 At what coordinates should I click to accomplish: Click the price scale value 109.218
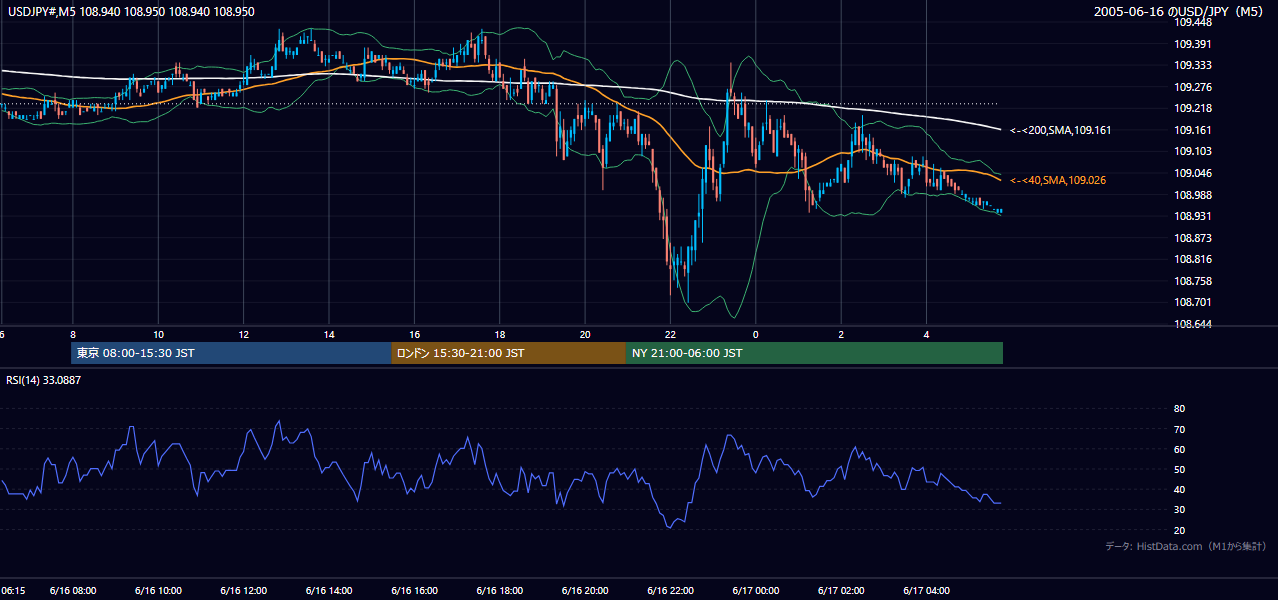pyautogui.click(x=1193, y=108)
